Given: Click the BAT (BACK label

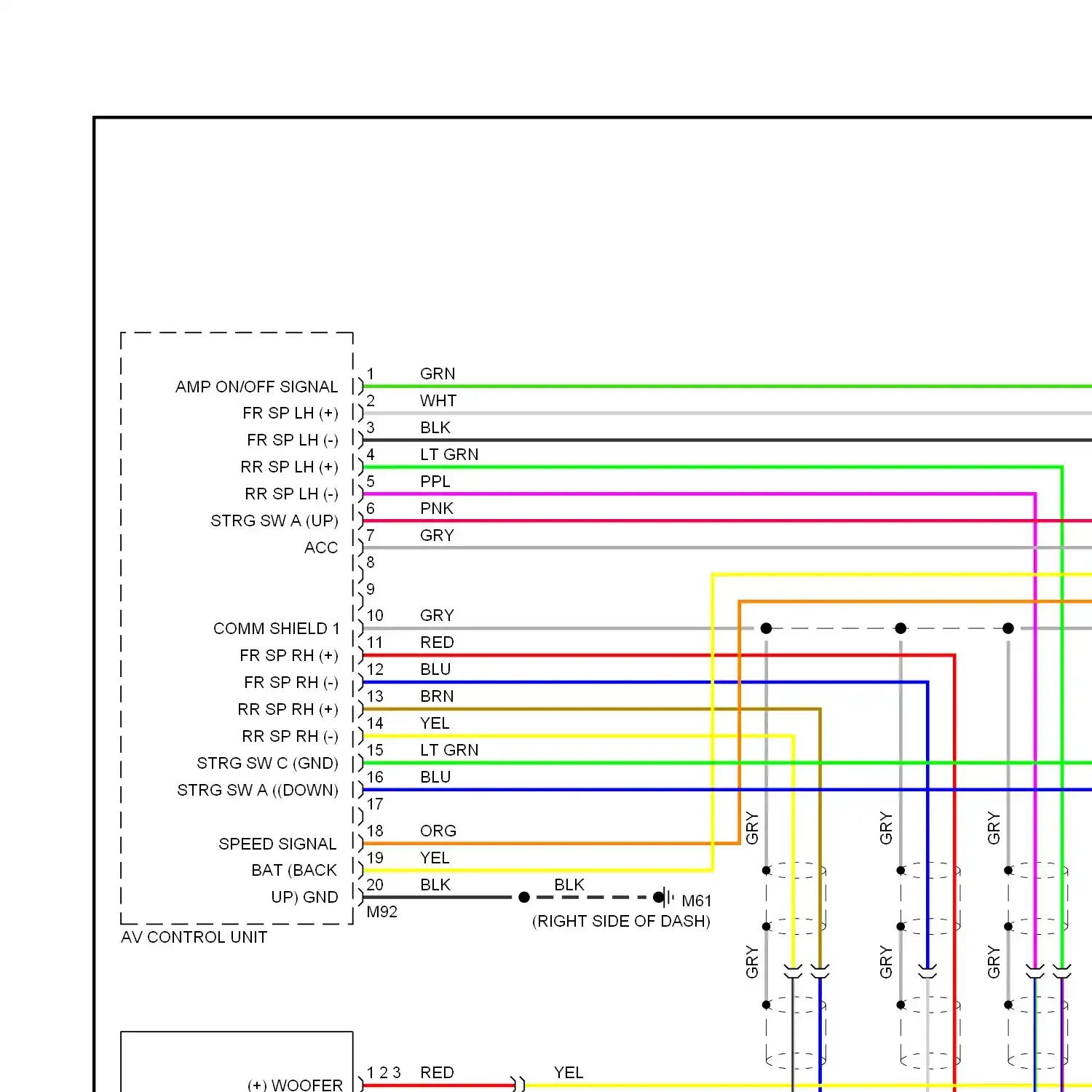Looking at the screenshot, I should [294, 871].
